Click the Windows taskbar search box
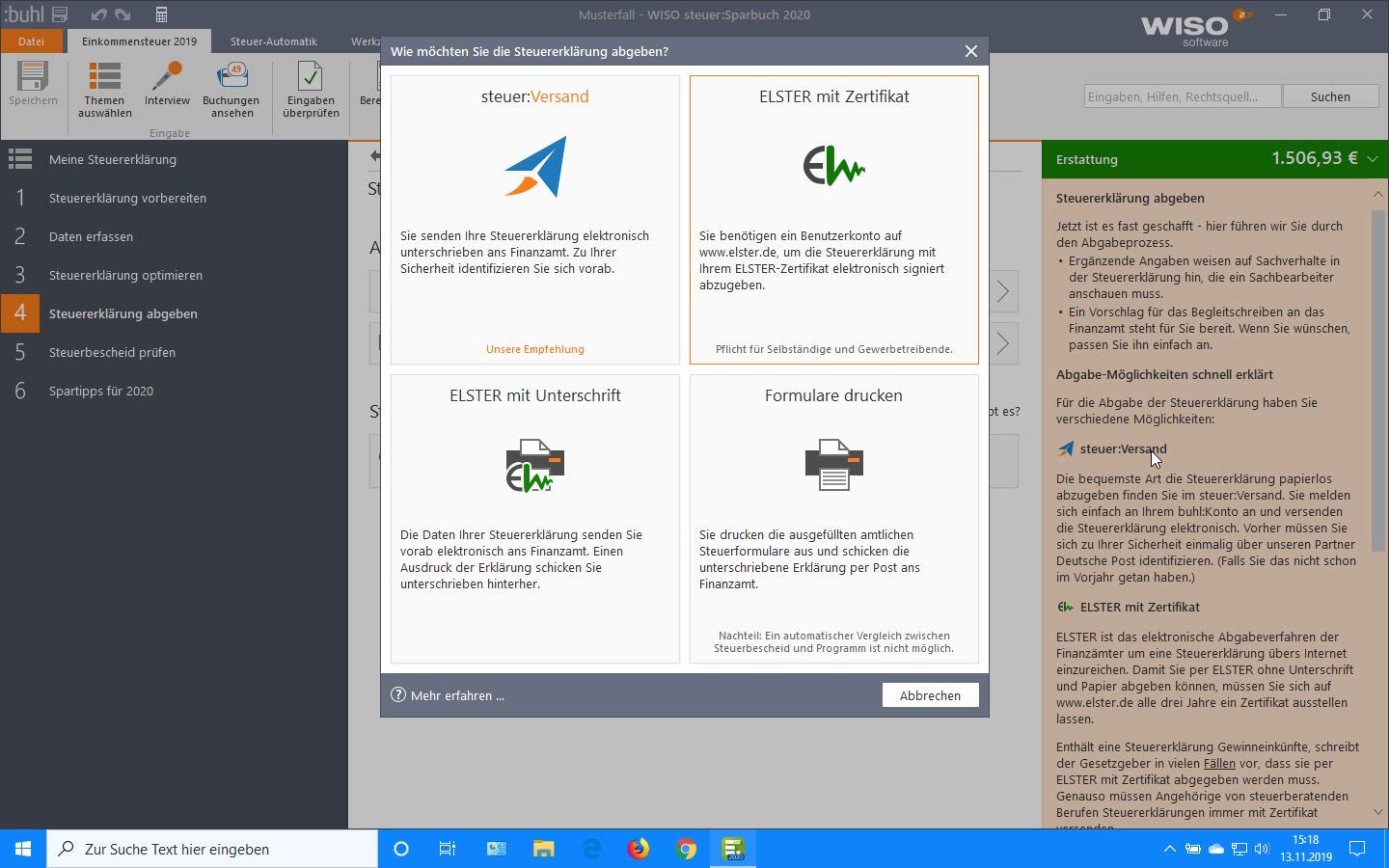Viewport: 1389px width, 868px height. [x=212, y=849]
